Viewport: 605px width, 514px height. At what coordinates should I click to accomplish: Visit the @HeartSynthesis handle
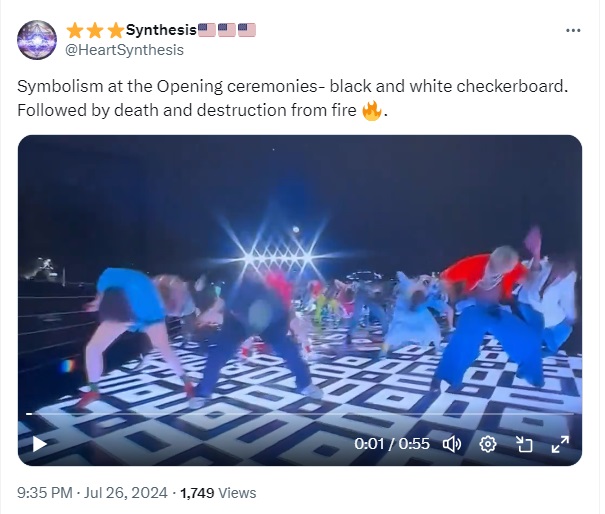pyautogui.click(x=124, y=50)
